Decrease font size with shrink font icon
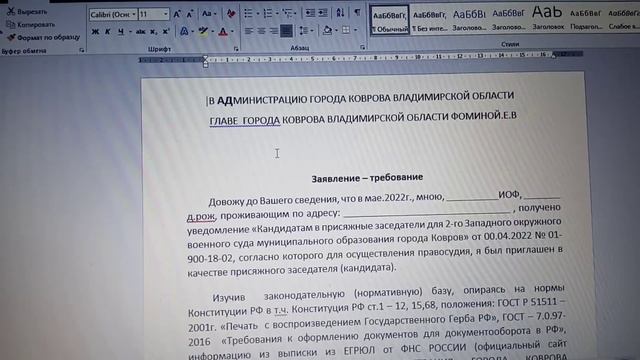This screenshot has width=640, height=360. (190, 14)
